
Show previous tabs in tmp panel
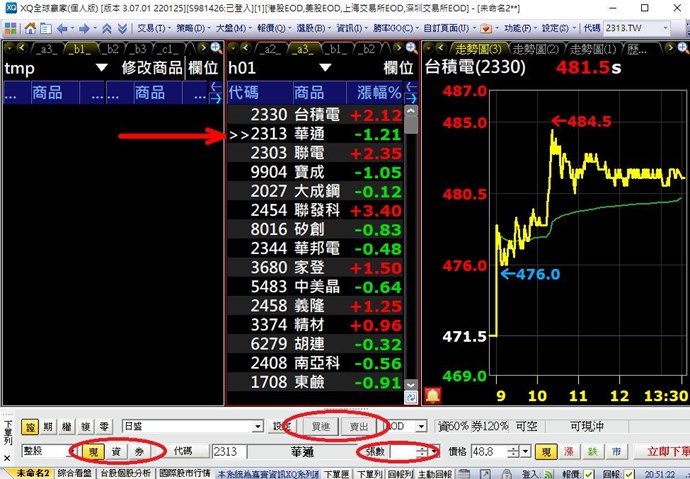click(x=21, y=48)
